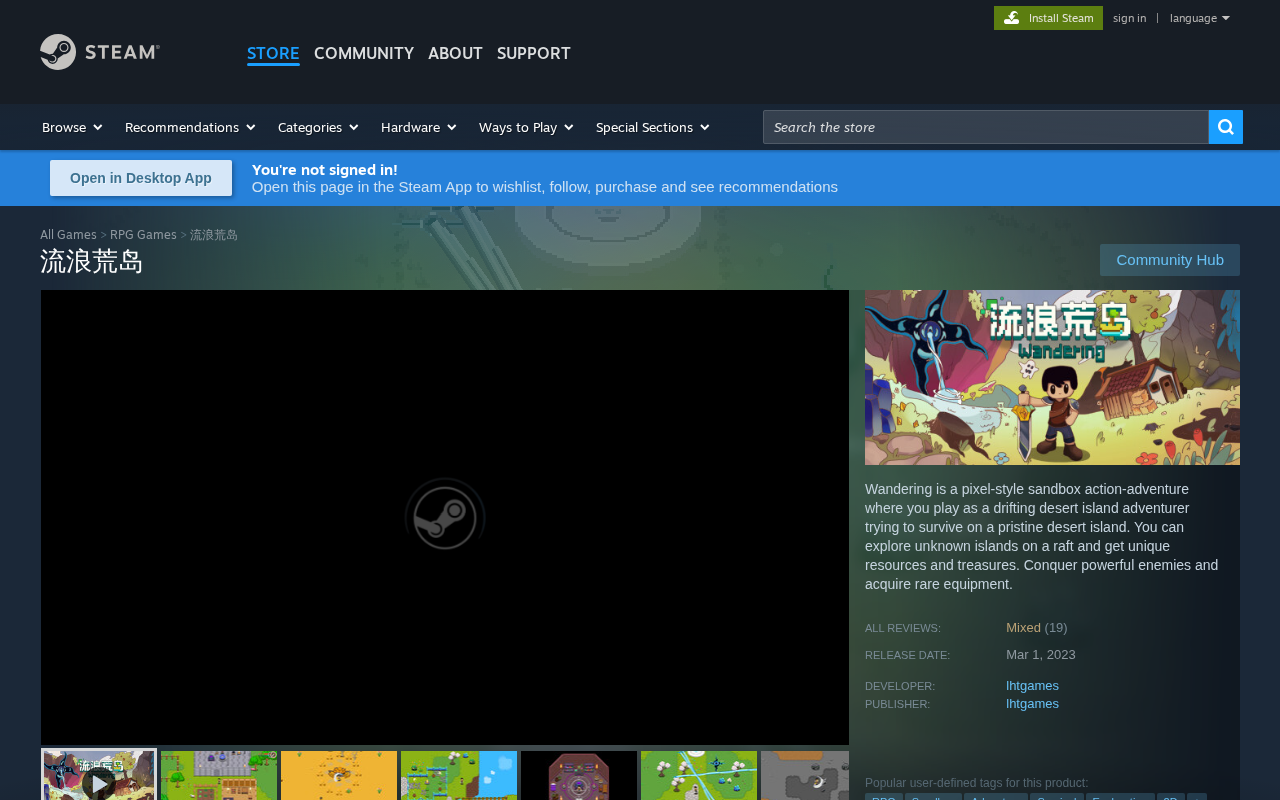Image resolution: width=1280 pixels, height=800 pixels.
Task: Click Open in Desktop App button
Action: pyautogui.click(x=141, y=178)
